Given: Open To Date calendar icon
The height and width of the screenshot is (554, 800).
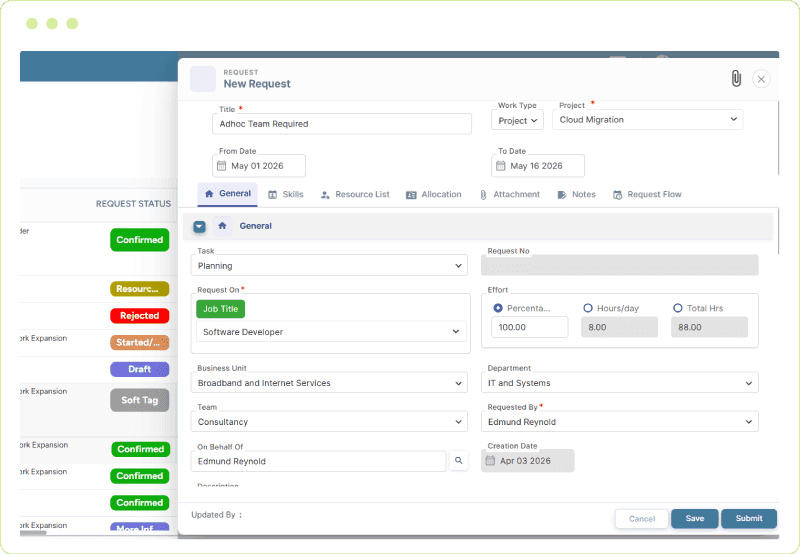Looking at the screenshot, I should [x=501, y=166].
